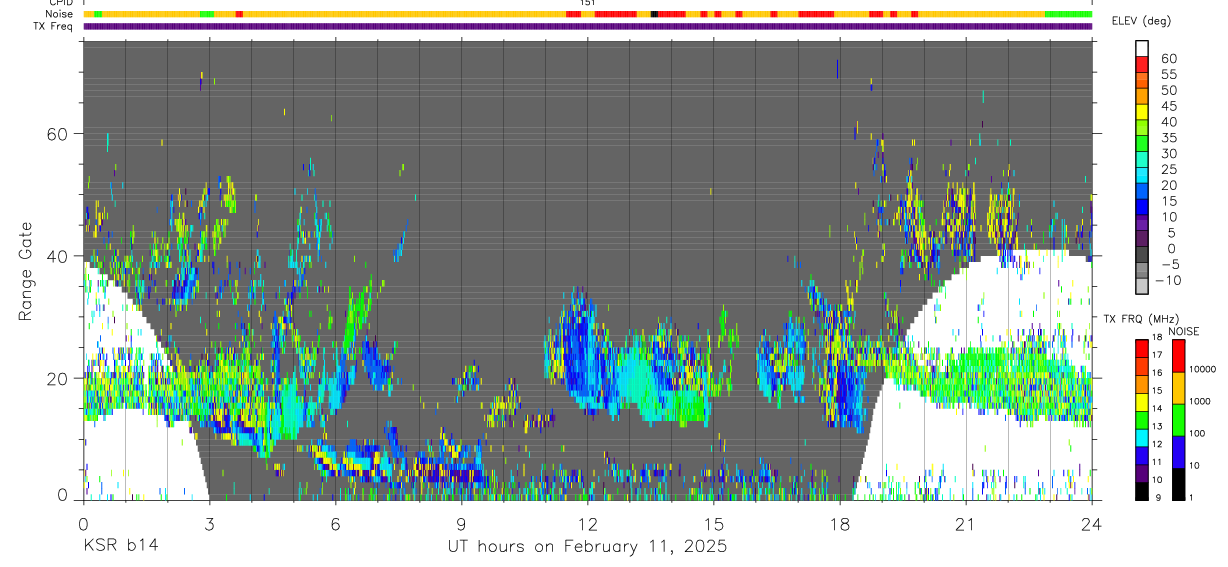Click the red 10000 noise level swatch
This screenshot has width=1228, height=567.
click(x=1179, y=356)
